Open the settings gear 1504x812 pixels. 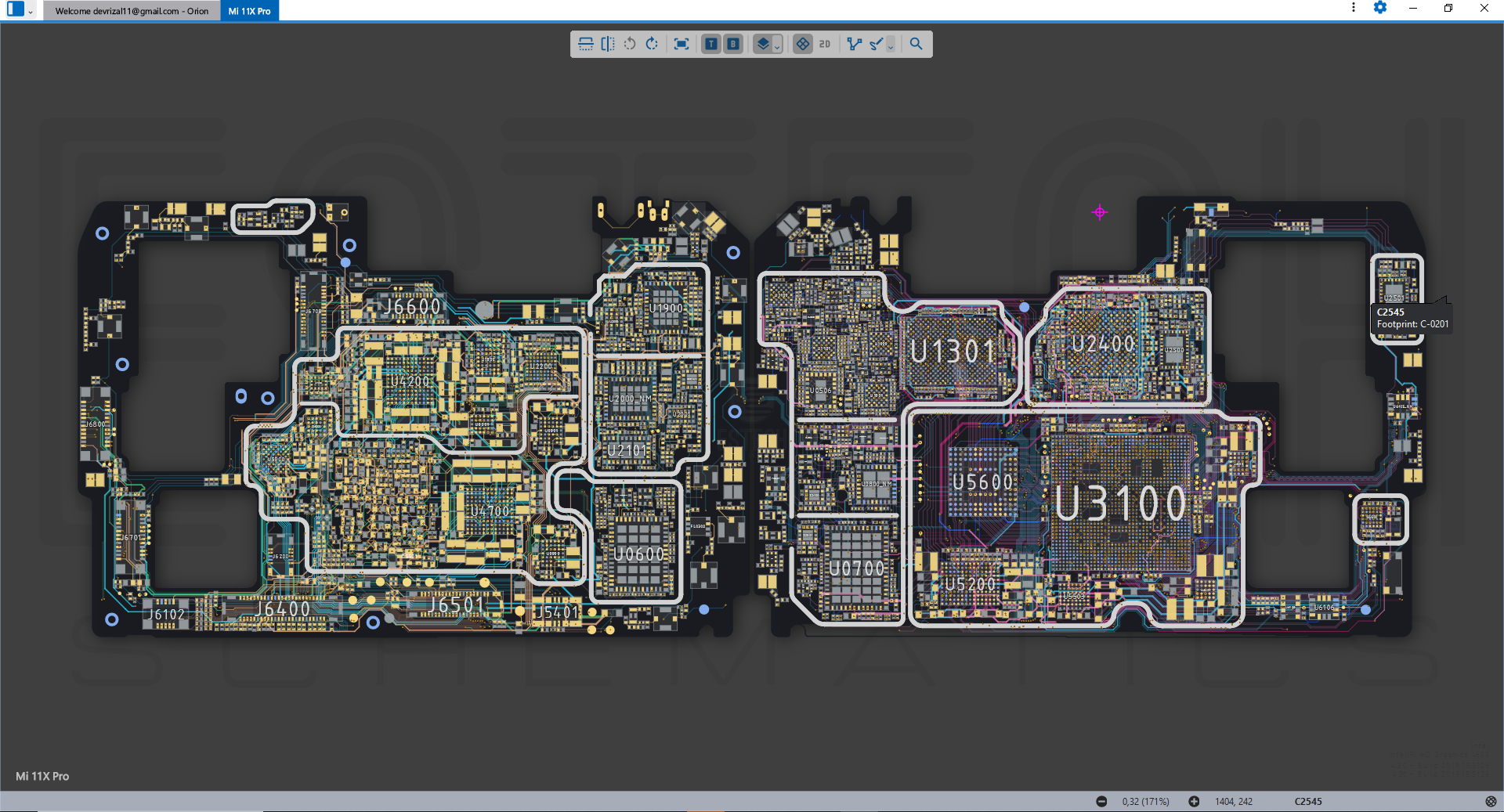click(1380, 8)
